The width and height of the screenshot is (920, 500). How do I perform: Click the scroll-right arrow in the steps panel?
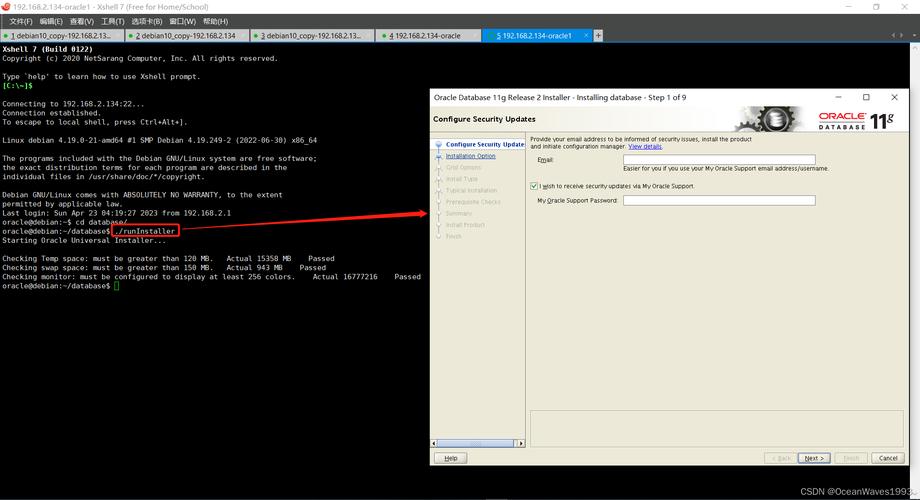coord(521,441)
